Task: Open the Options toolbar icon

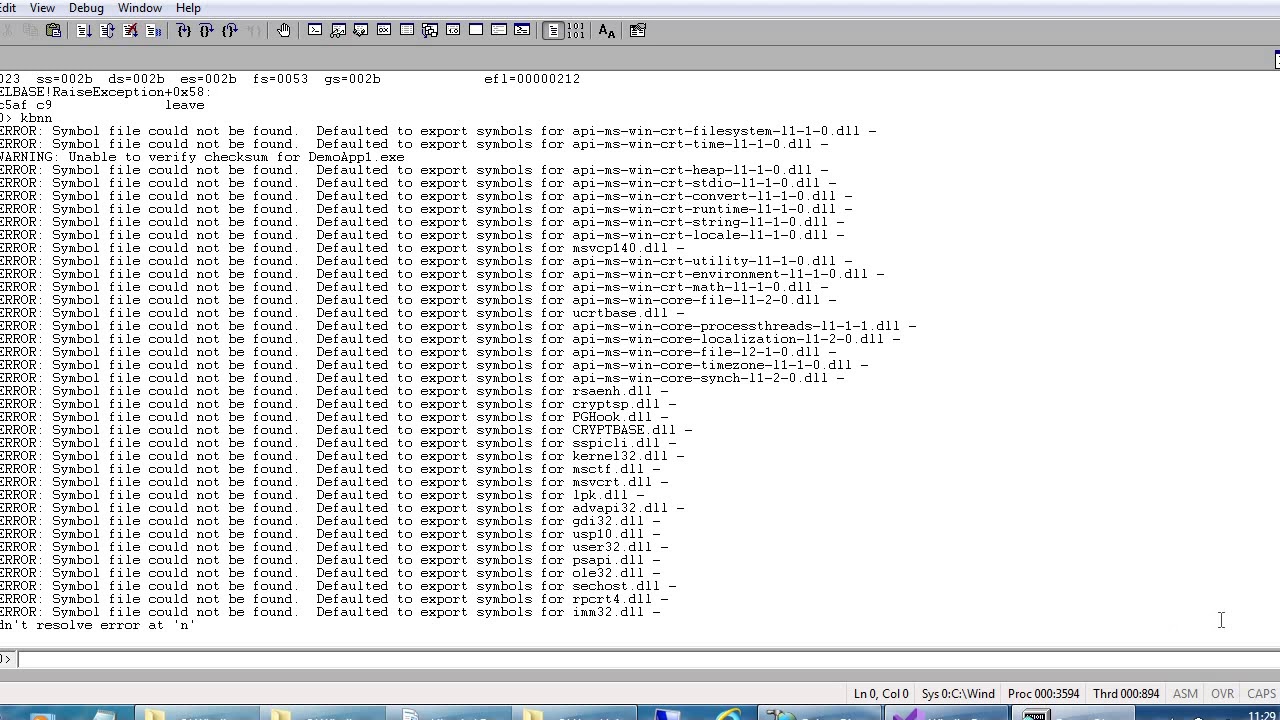Action: coord(638,31)
